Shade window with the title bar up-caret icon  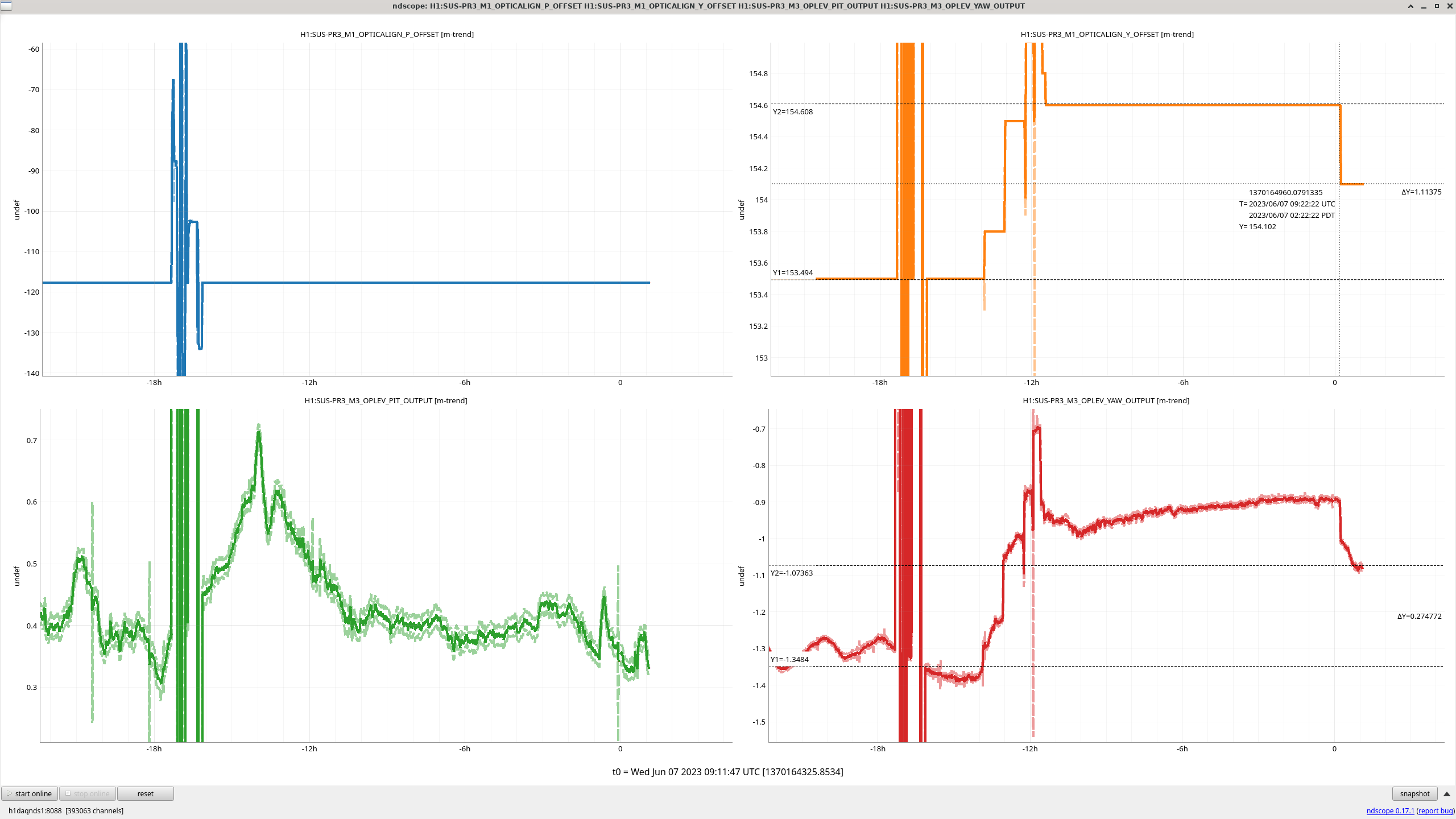(1410, 6)
